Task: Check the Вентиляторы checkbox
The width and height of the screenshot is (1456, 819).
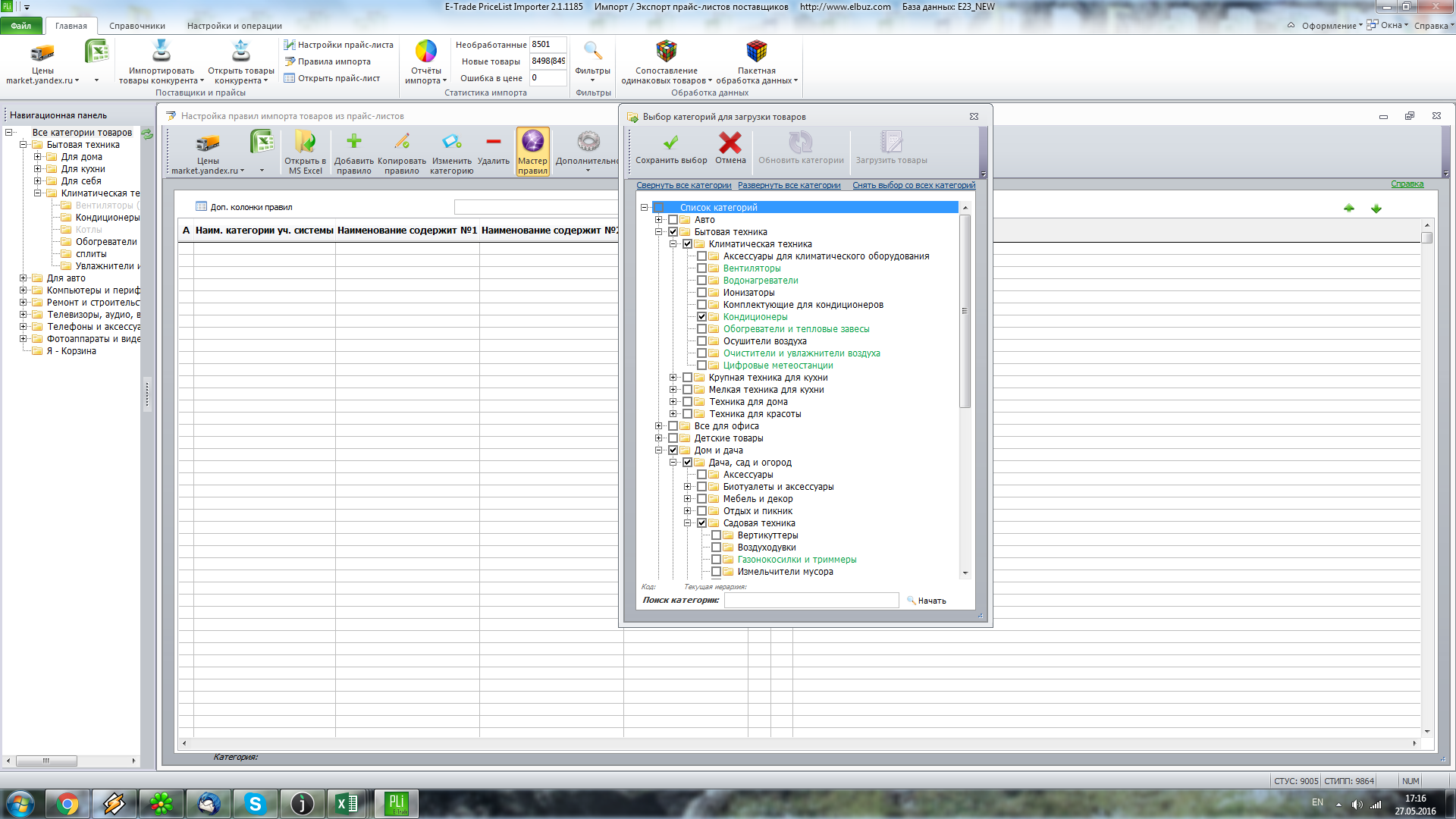Action: click(701, 268)
